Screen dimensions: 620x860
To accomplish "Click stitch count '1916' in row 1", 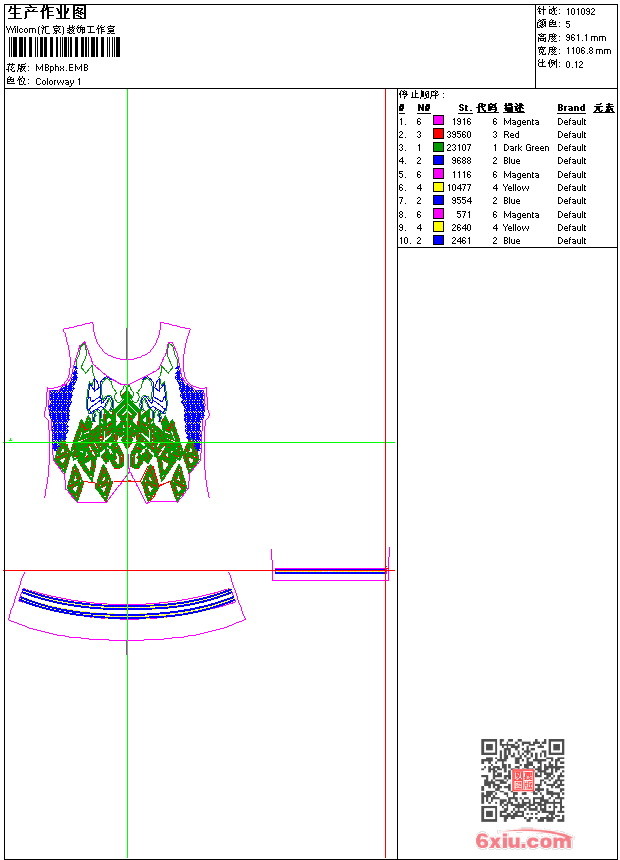I will tap(461, 122).
